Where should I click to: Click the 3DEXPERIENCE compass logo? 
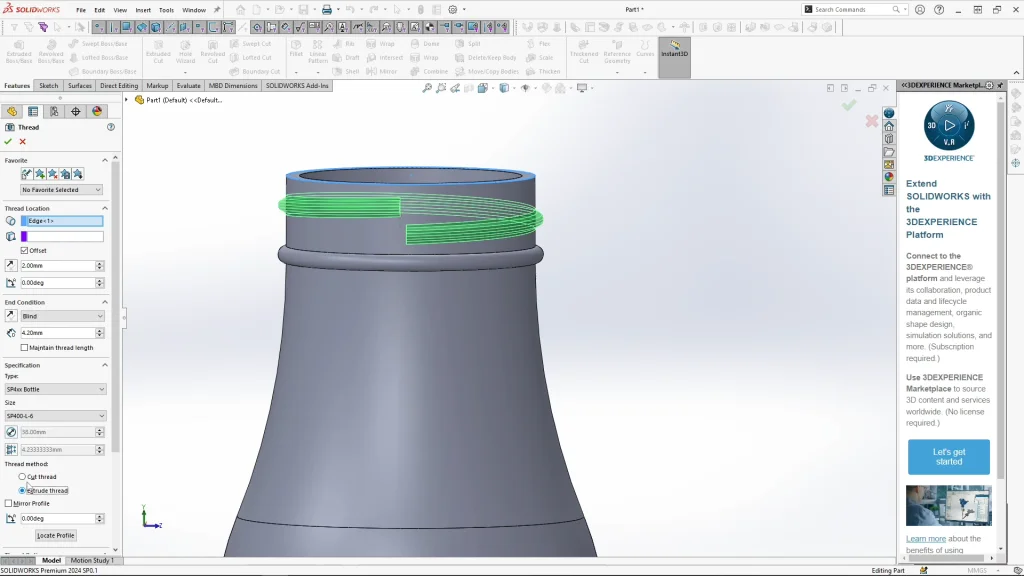click(949, 127)
